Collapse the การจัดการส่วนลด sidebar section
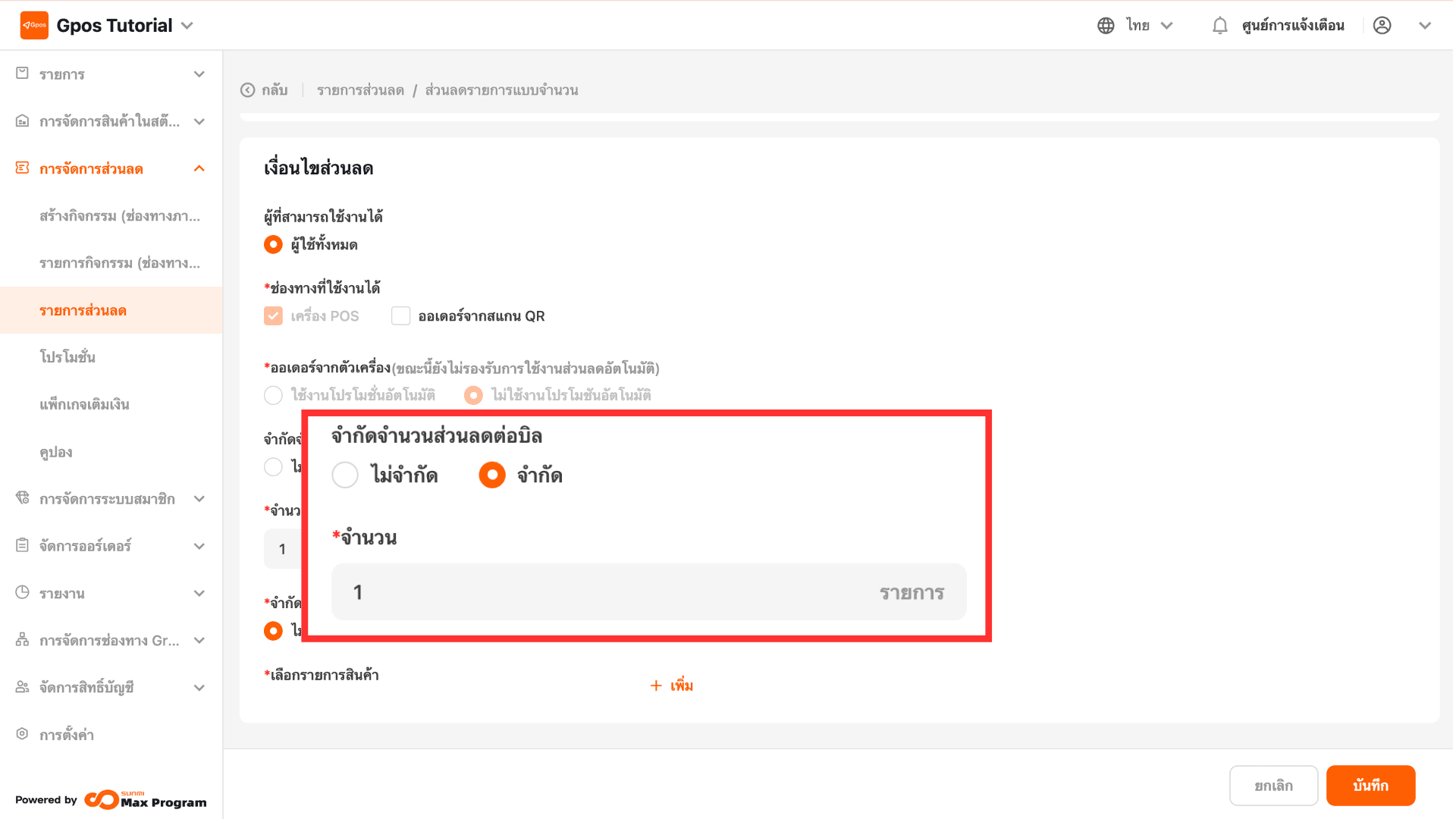This screenshot has width=1456, height=819. (x=199, y=168)
